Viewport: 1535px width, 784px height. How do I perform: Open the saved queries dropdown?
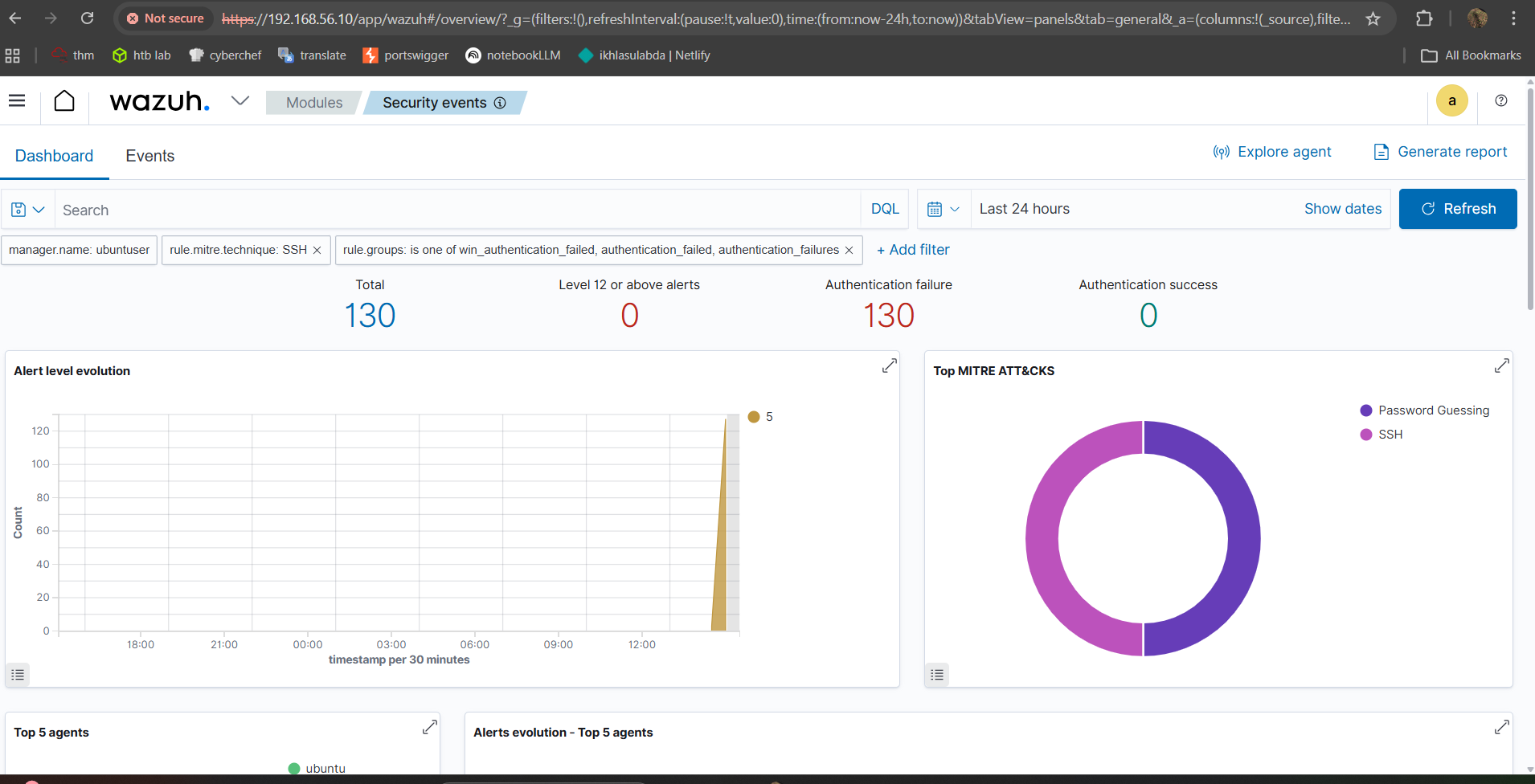click(x=28, y=210)
